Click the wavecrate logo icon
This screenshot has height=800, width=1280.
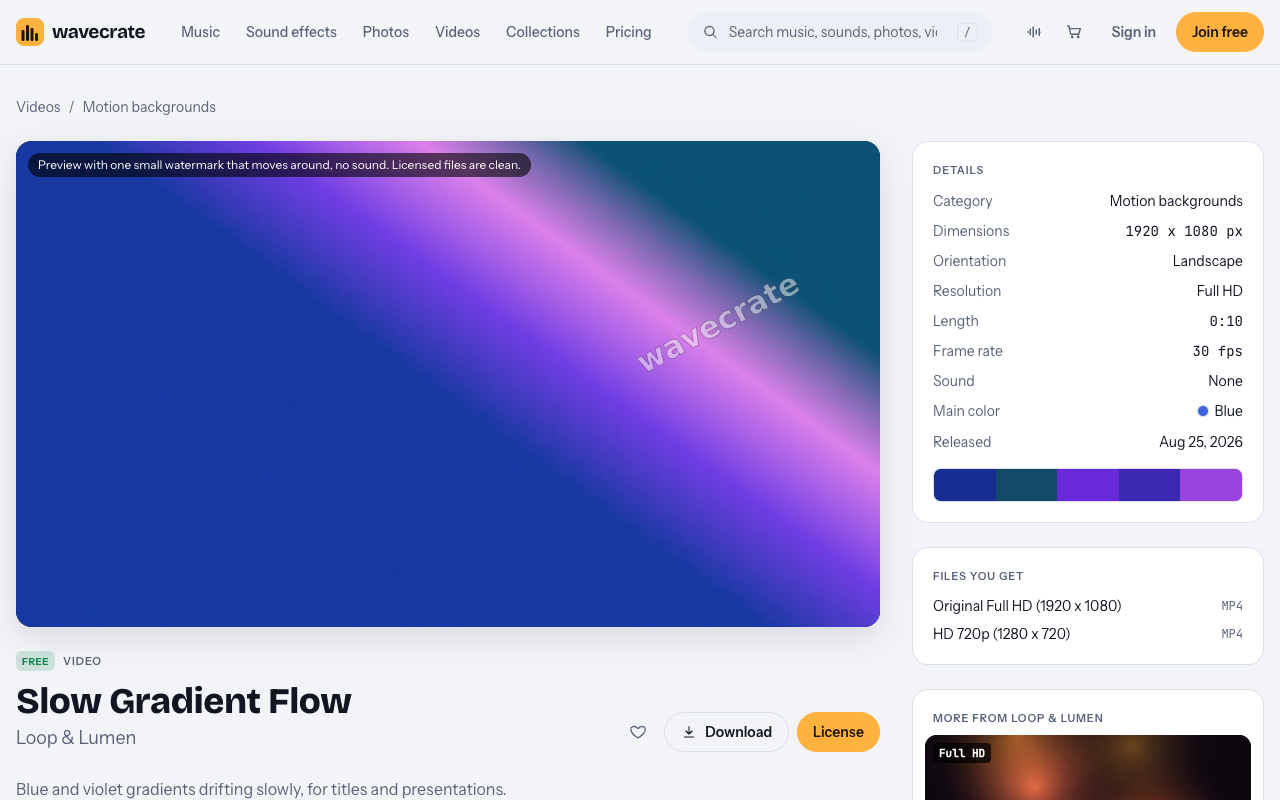coord(30,32)
